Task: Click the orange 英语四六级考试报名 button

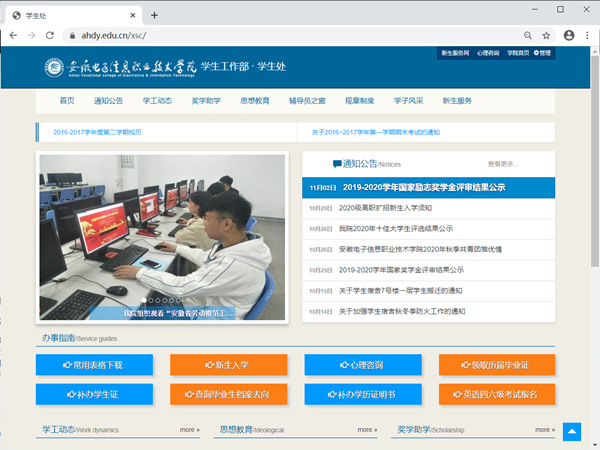Action: (x=499, y=394)
